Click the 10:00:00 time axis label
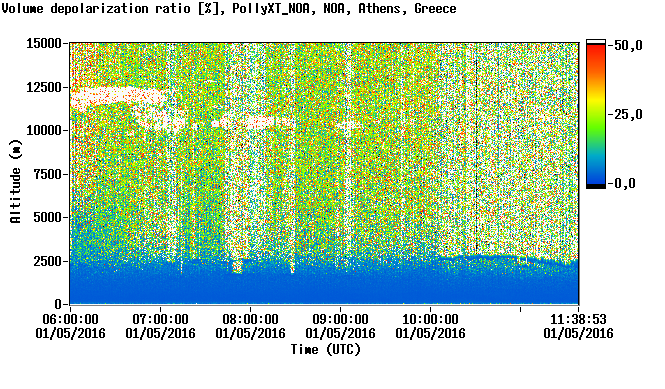 (x=430, y=319)
